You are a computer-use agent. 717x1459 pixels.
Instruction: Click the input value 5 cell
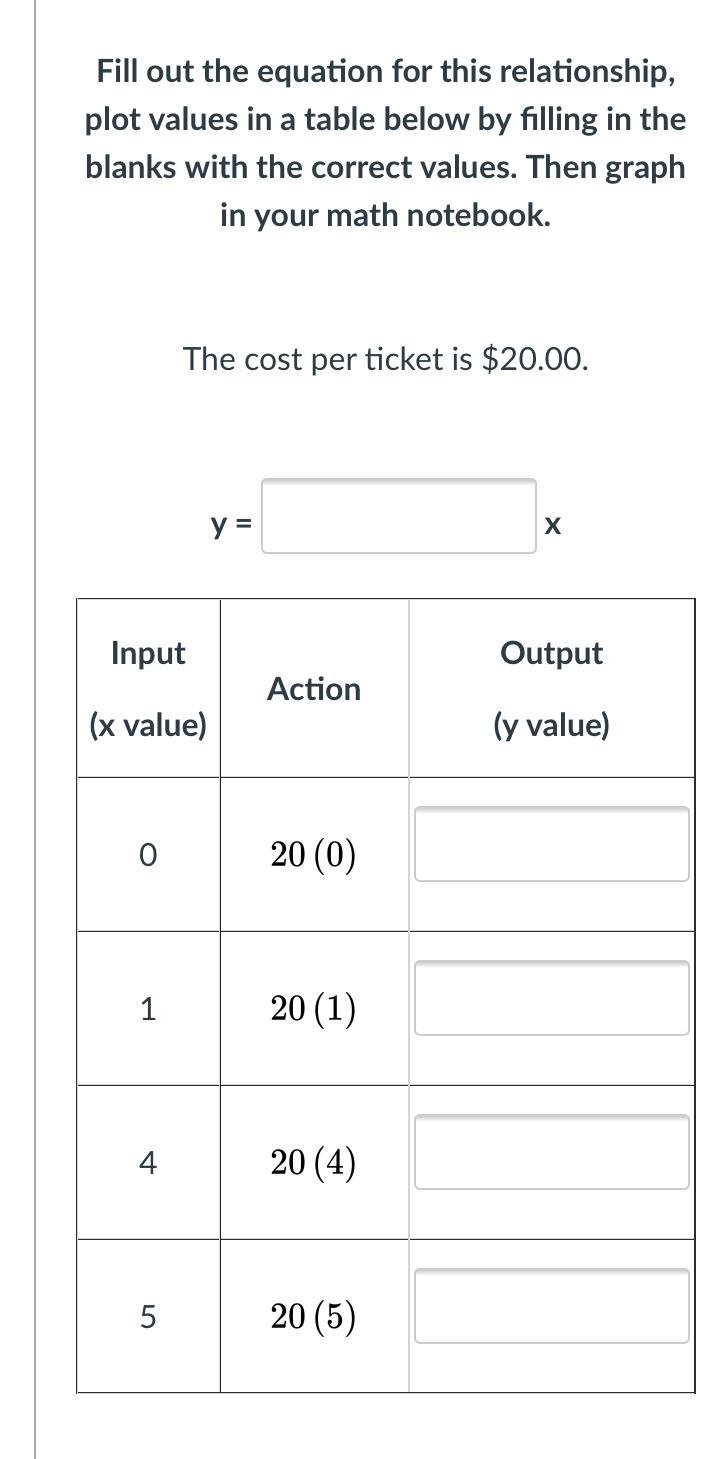click(x=148, y=1317)
